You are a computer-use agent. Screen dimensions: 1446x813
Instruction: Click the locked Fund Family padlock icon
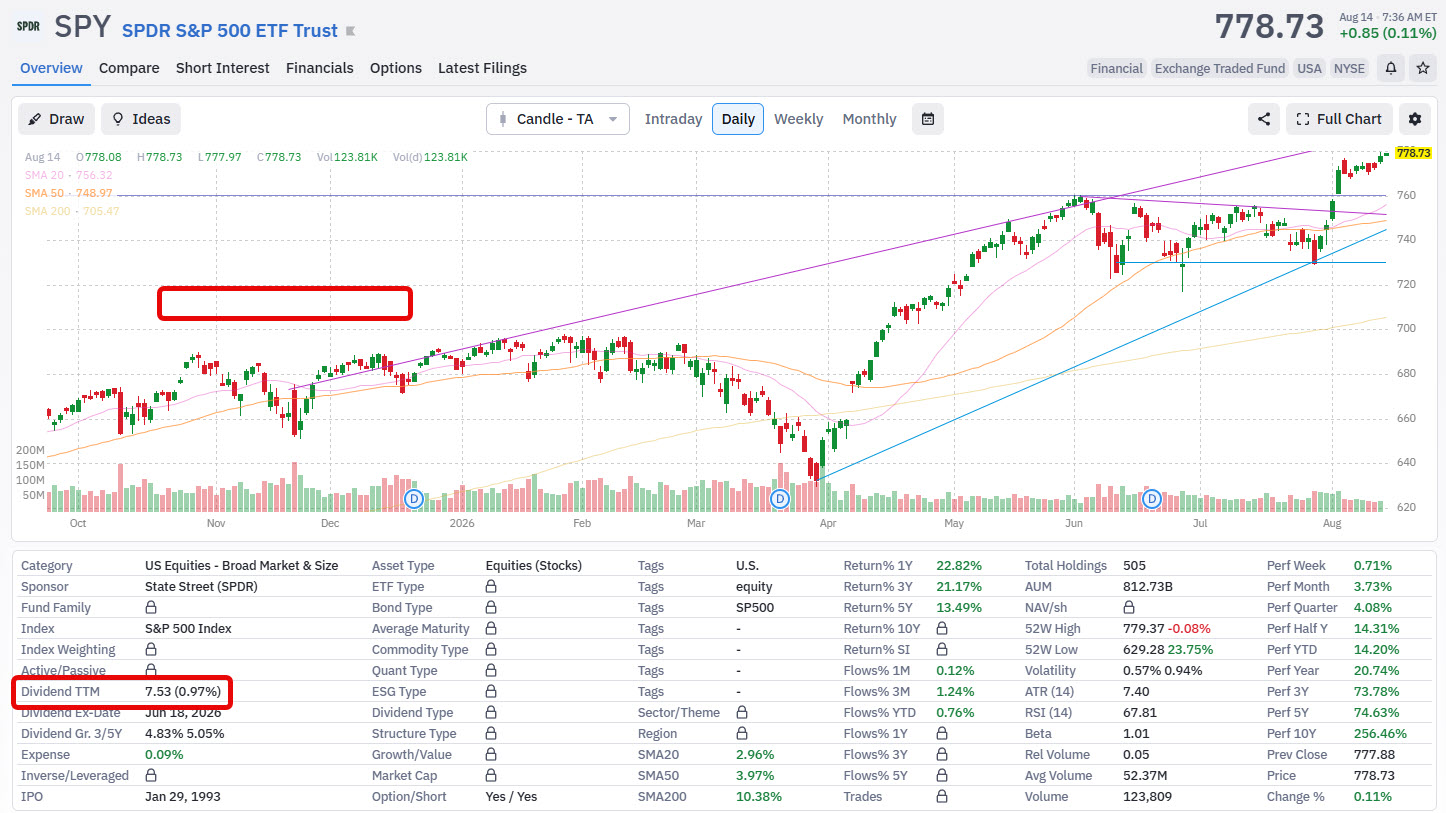[x=151, y=607]
